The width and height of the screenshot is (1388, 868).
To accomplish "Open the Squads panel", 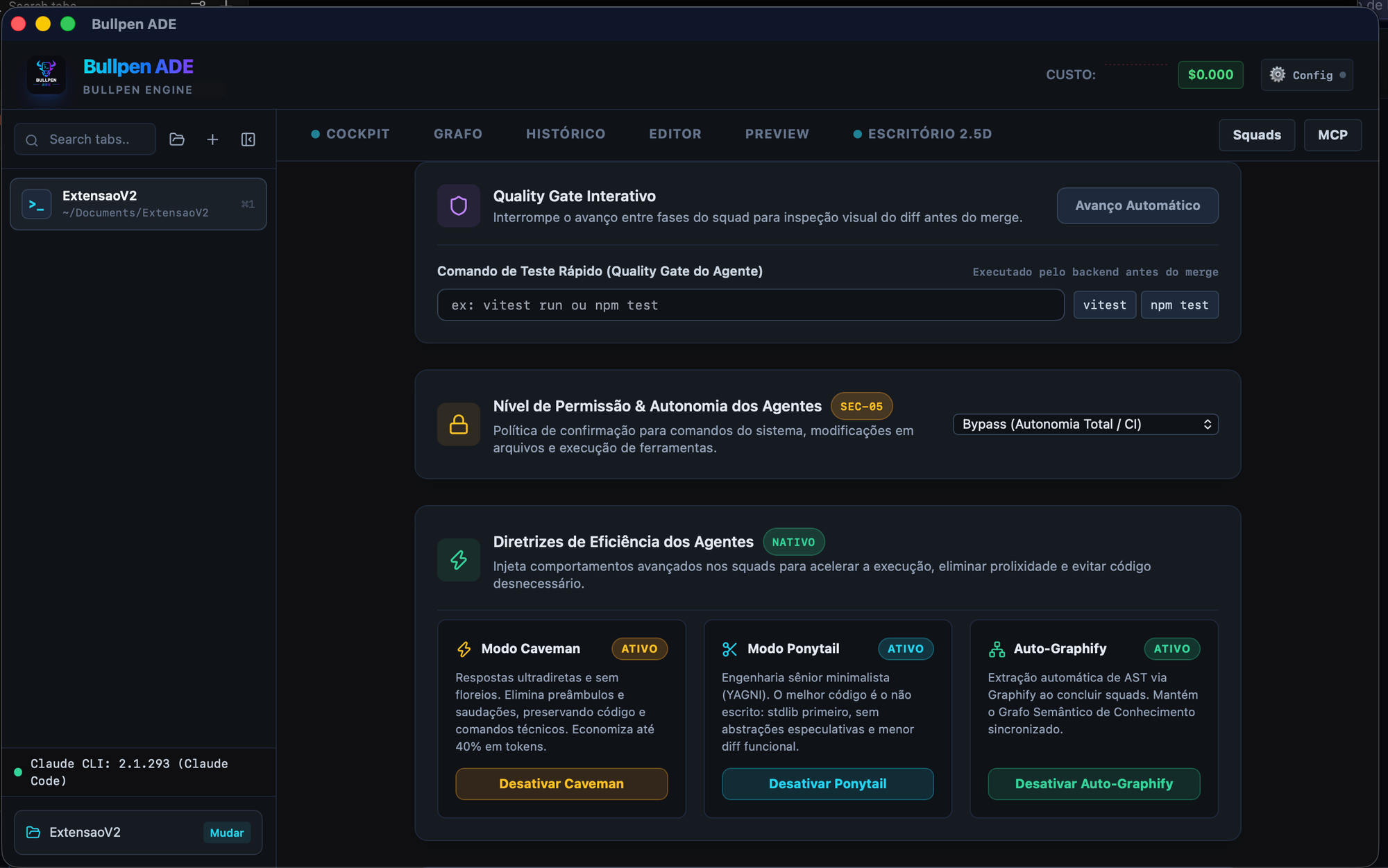I will tap(1257, 135).
